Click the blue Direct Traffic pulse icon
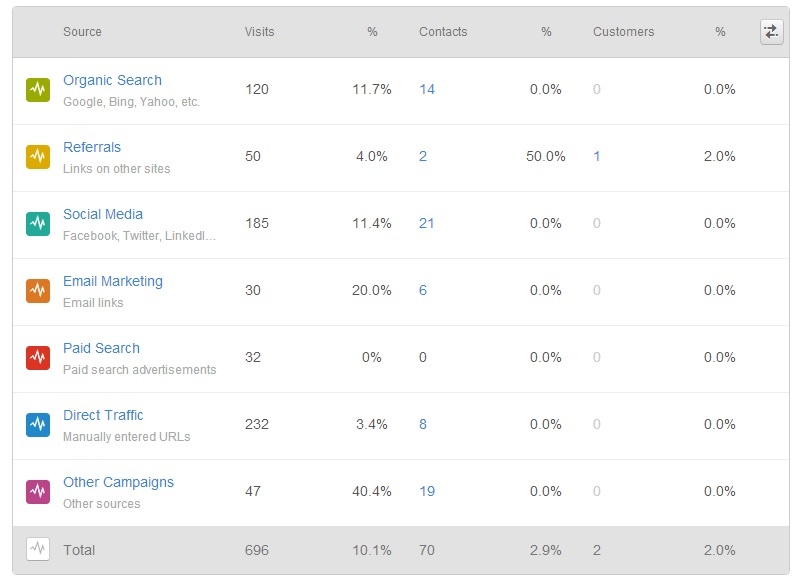 [x=38, y=424]
